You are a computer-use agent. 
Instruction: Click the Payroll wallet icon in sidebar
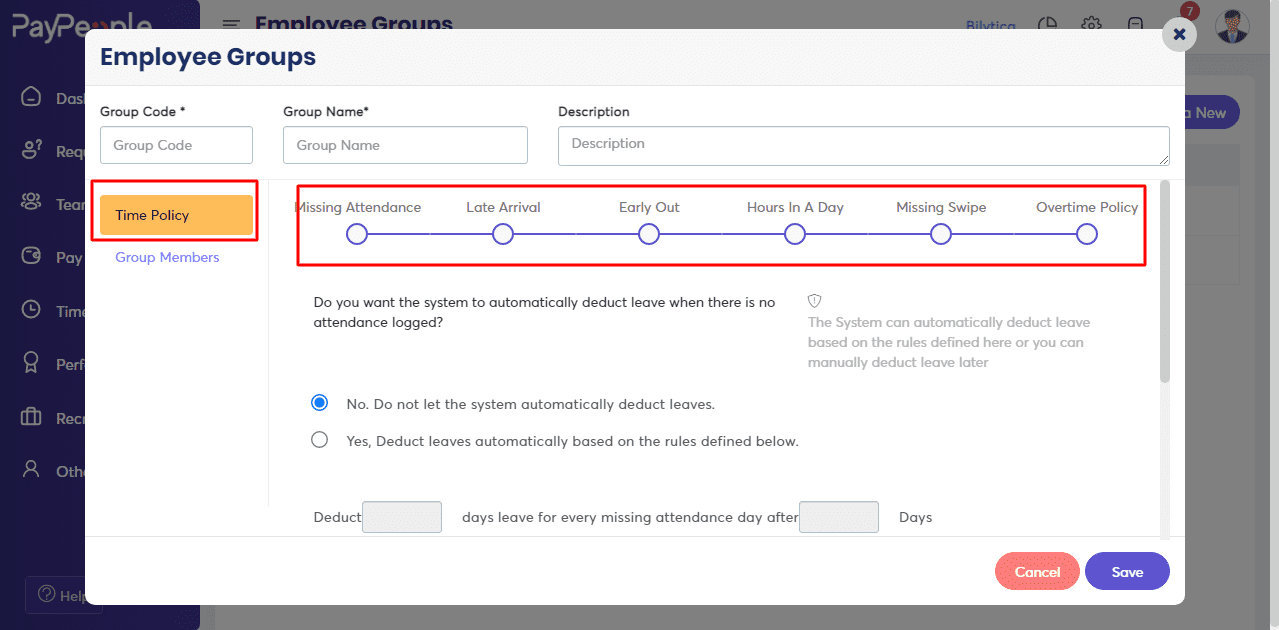(x=32, y=257)
